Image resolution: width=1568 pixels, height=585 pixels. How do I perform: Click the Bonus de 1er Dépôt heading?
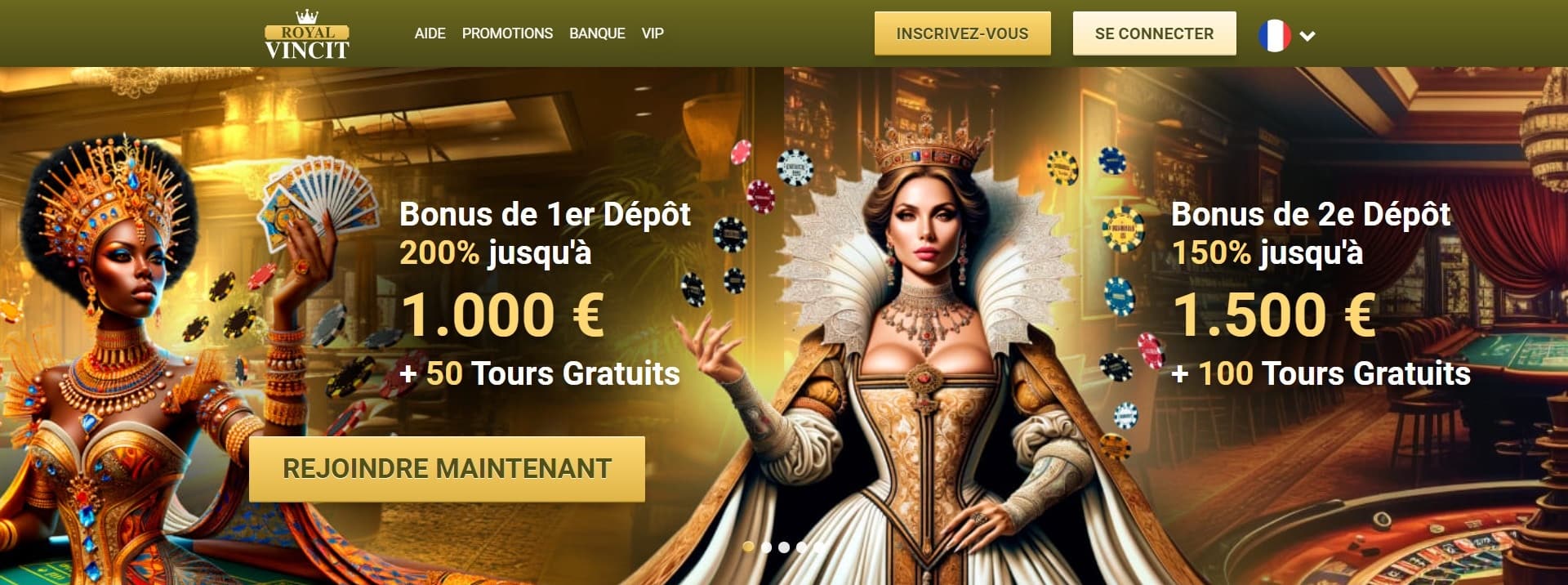pos(545,215)
